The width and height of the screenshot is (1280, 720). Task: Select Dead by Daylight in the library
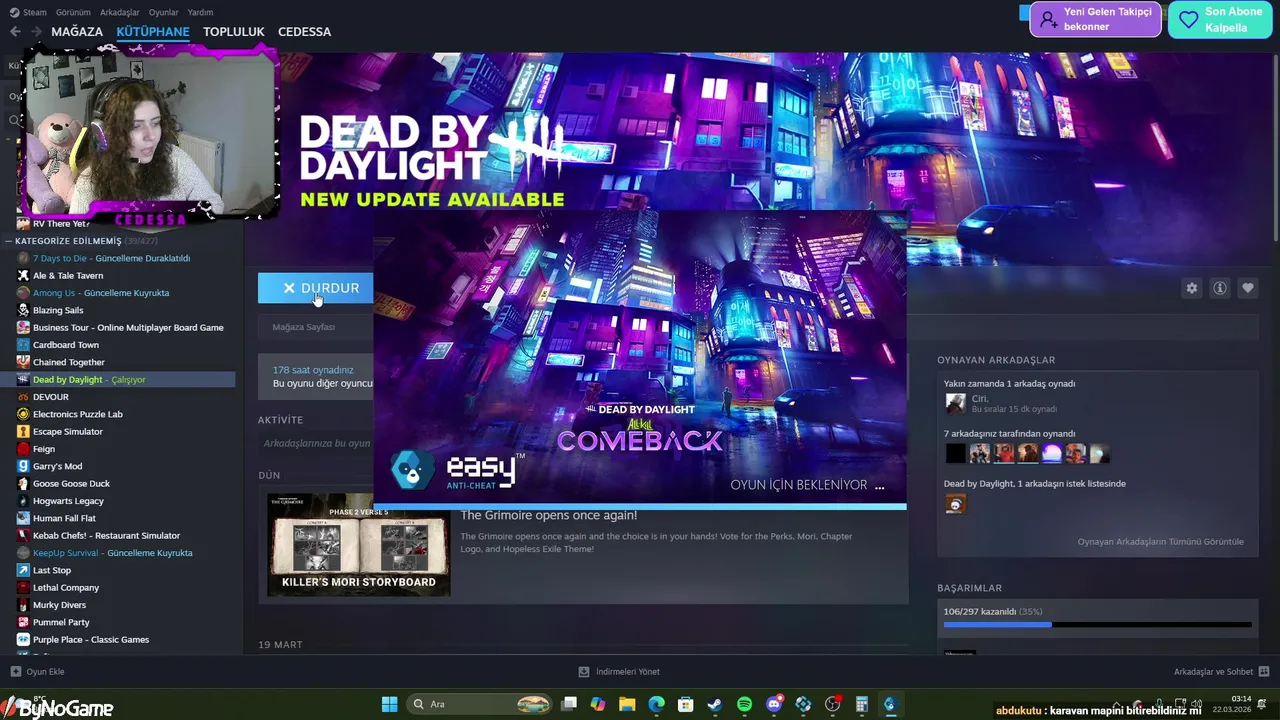coord(118,380)
